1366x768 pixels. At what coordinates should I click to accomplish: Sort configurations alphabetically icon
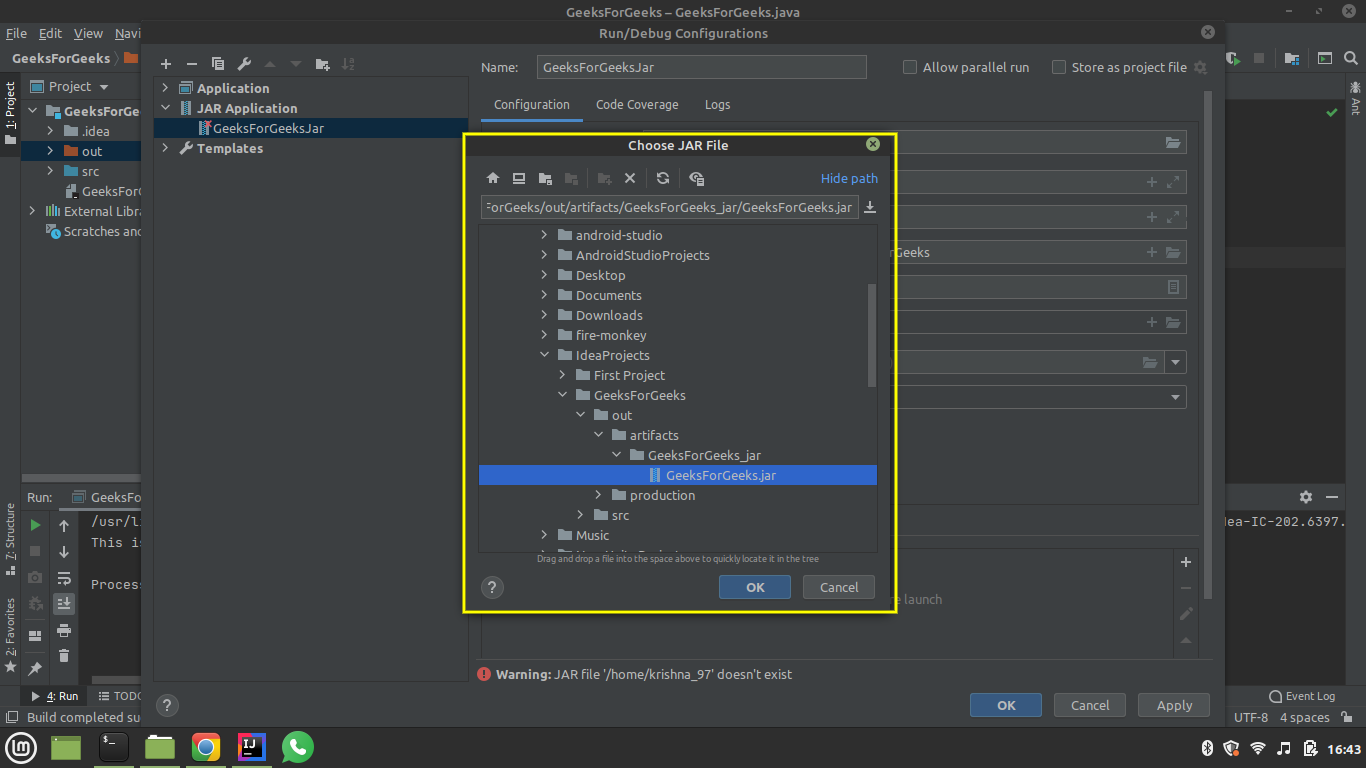[x=348, y=64]
